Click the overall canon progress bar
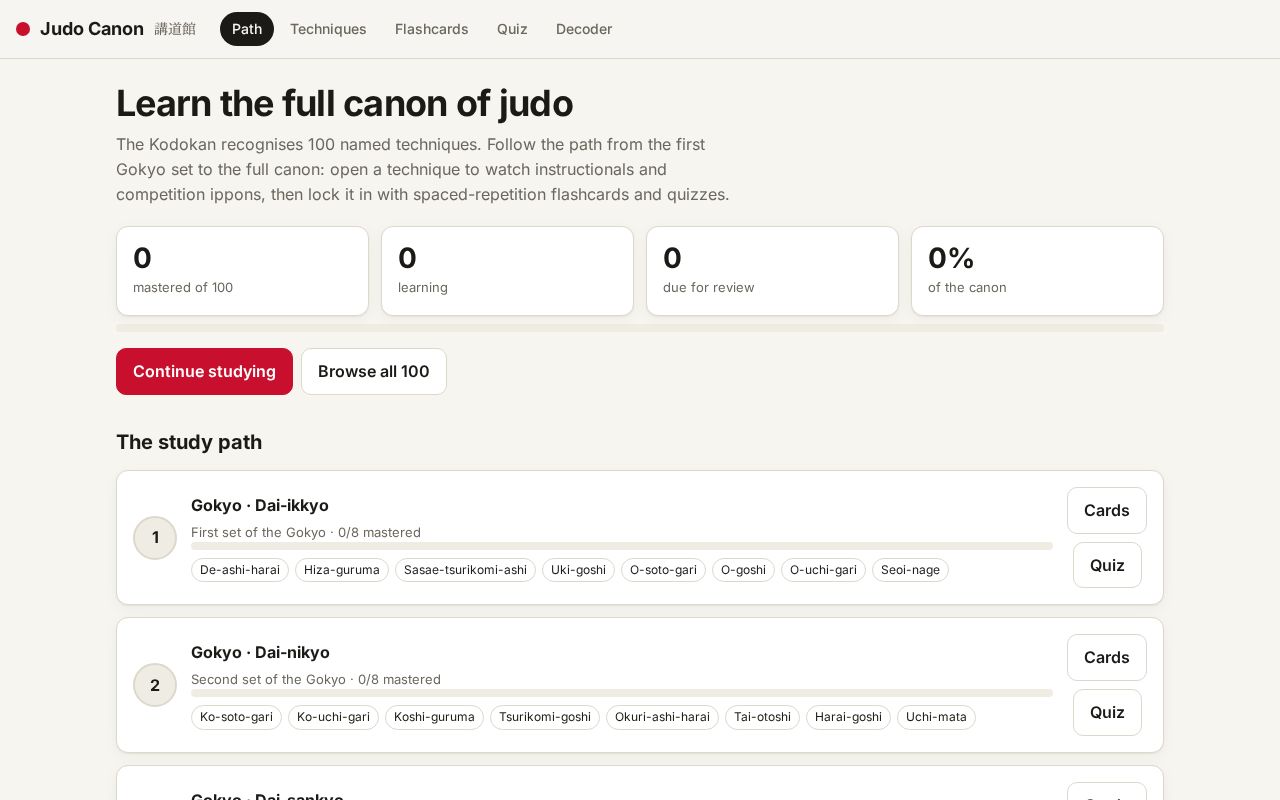This screenshot has height=800, width=1280. pos(640,328)
